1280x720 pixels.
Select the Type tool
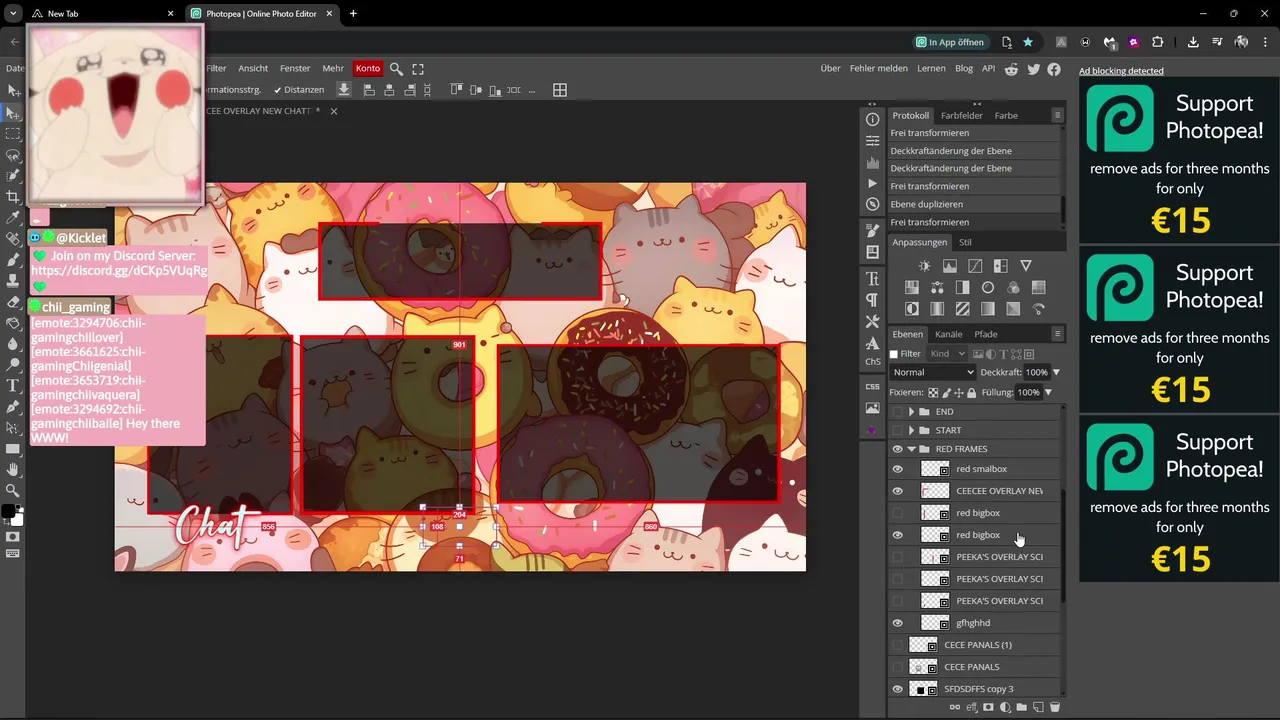point(13,385)
